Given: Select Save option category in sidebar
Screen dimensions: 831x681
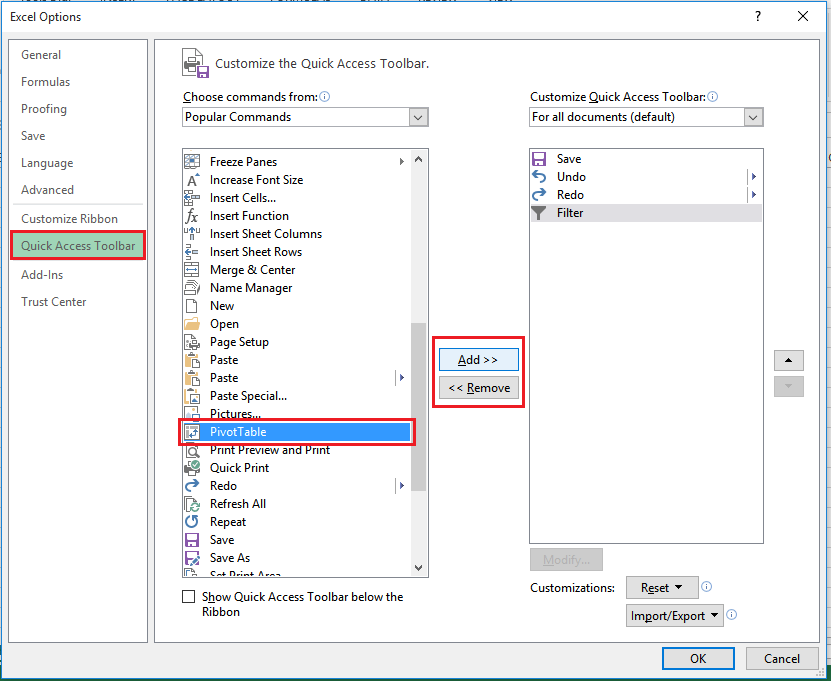Looking at the screenshot, I should [x=33, y=136].
